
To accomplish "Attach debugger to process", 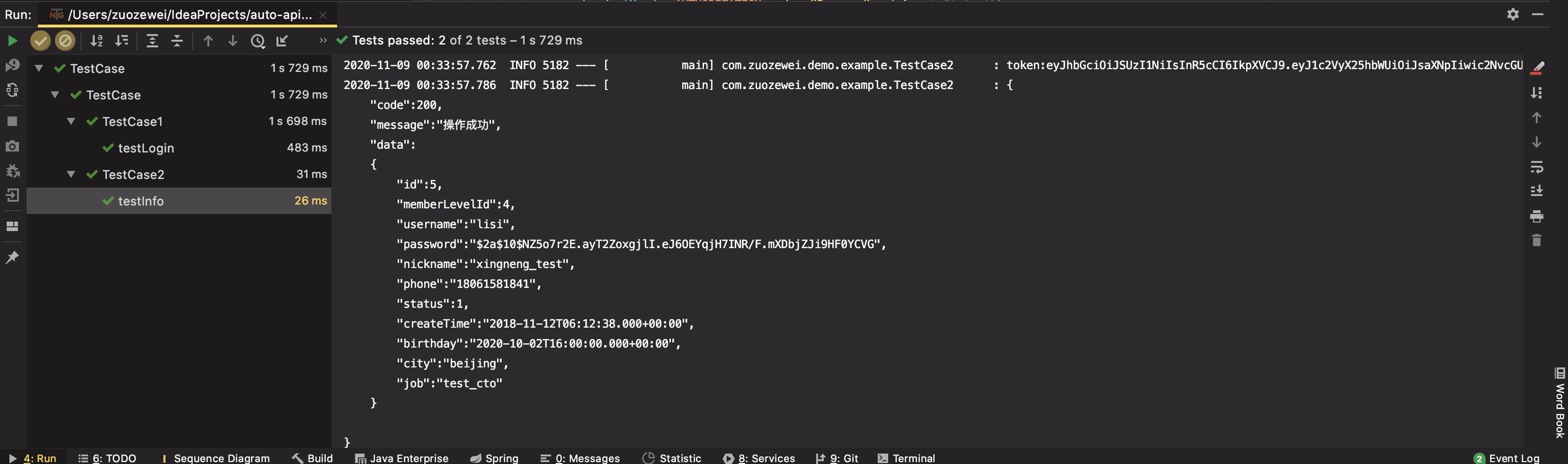I will 12,170.
